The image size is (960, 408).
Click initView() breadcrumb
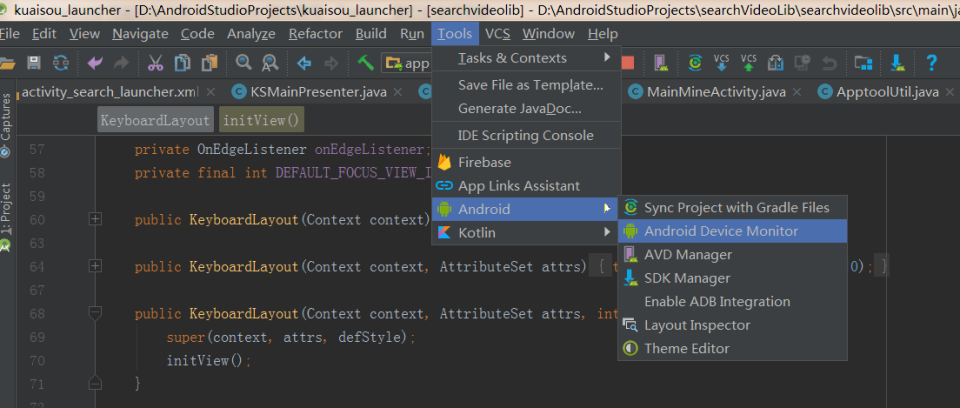pos(261,120)
